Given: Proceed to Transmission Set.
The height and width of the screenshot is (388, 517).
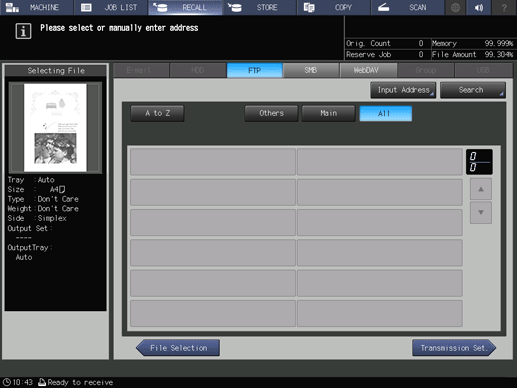Looking at the screenshot, I should 454,348.
